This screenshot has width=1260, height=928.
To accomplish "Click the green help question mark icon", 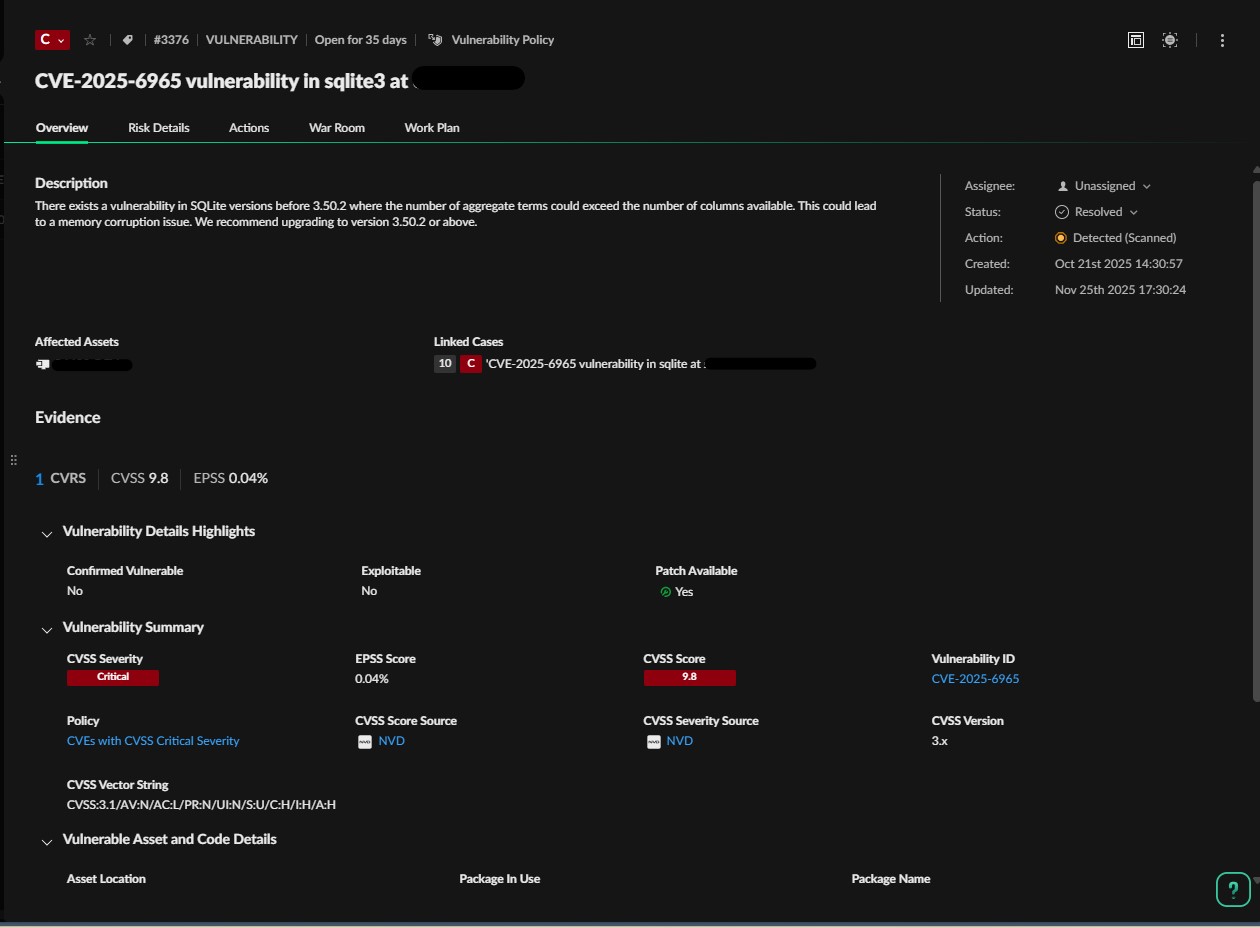I will (1233, 889).
